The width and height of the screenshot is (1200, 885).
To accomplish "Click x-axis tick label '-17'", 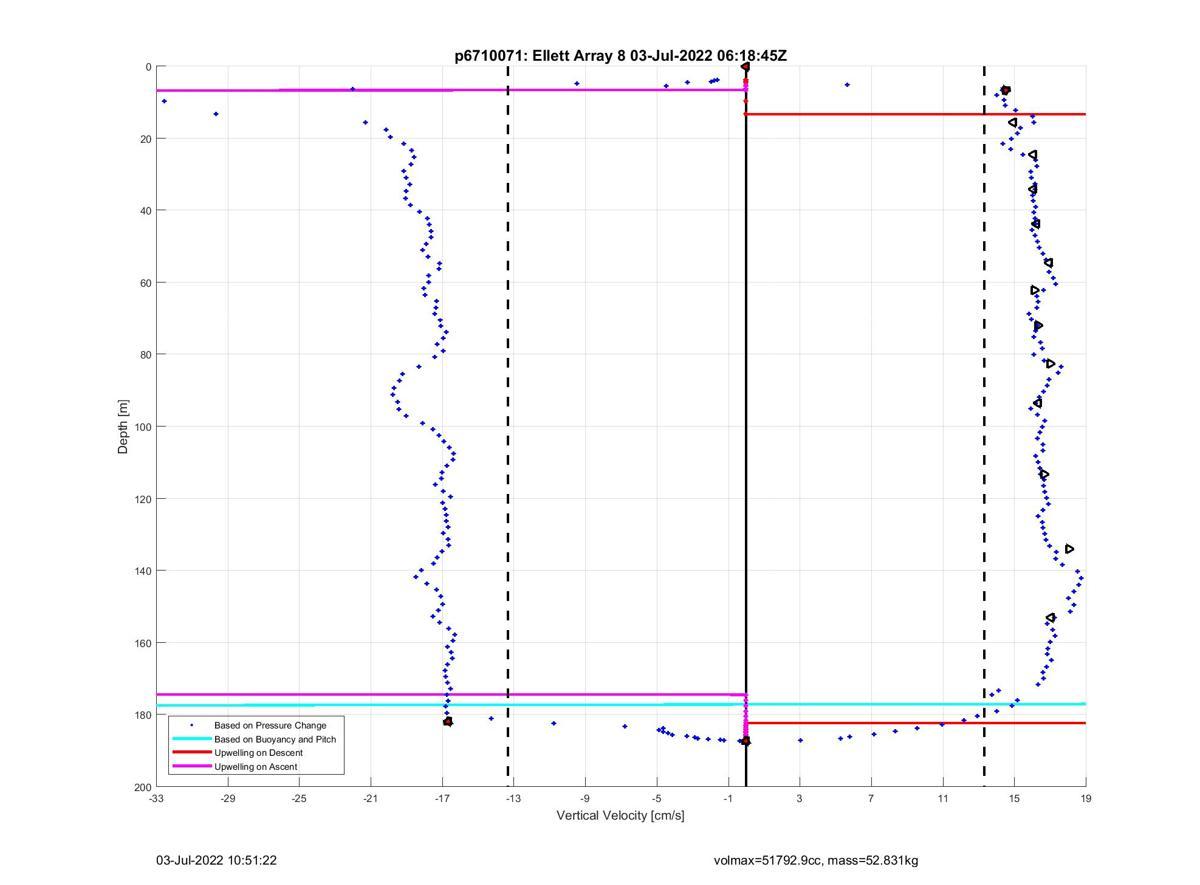I will point(442,798).
